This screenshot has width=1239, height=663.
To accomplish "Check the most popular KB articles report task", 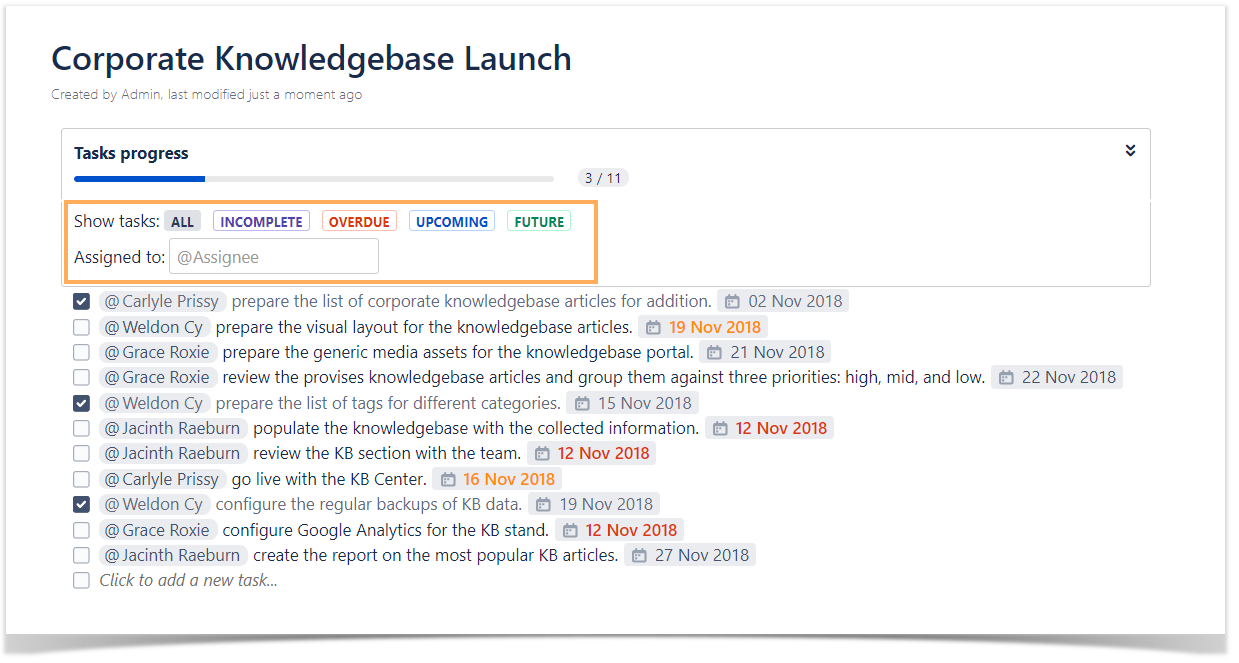I will 82,555.
